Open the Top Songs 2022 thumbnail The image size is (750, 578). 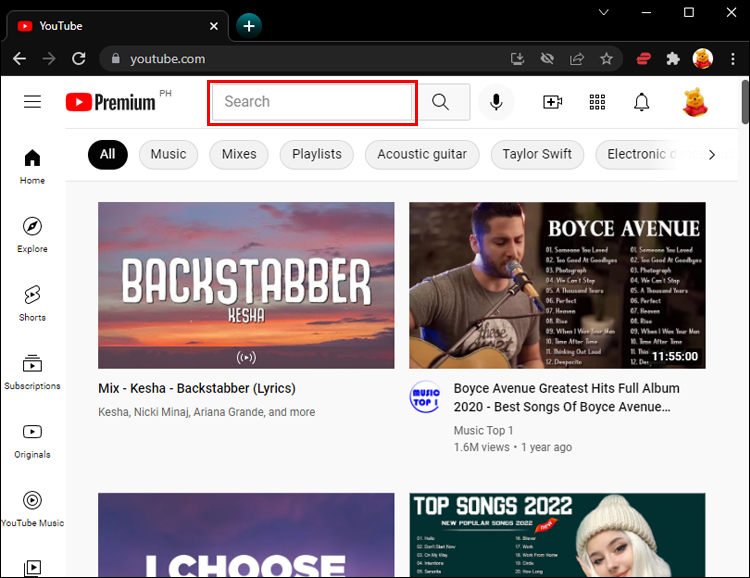click(x=557, y=535)
